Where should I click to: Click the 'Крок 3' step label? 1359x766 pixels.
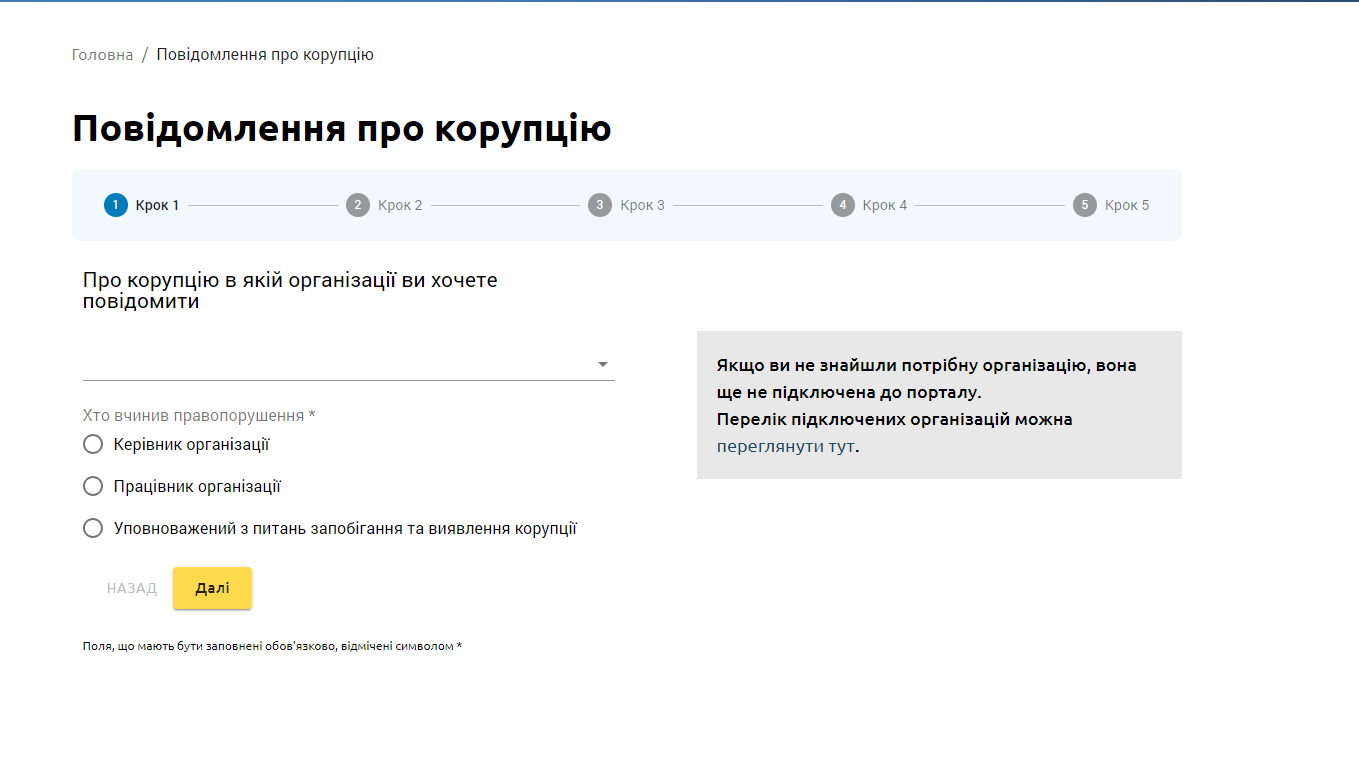pos(642,205)
